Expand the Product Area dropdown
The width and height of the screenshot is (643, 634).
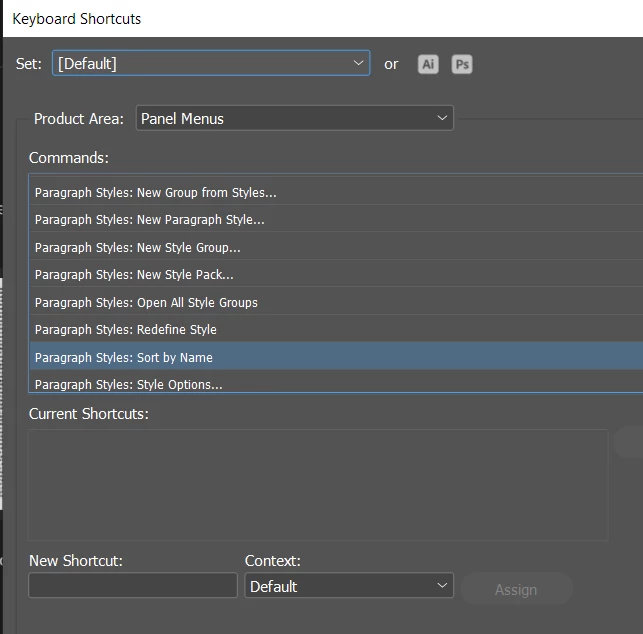coord(294,118)
